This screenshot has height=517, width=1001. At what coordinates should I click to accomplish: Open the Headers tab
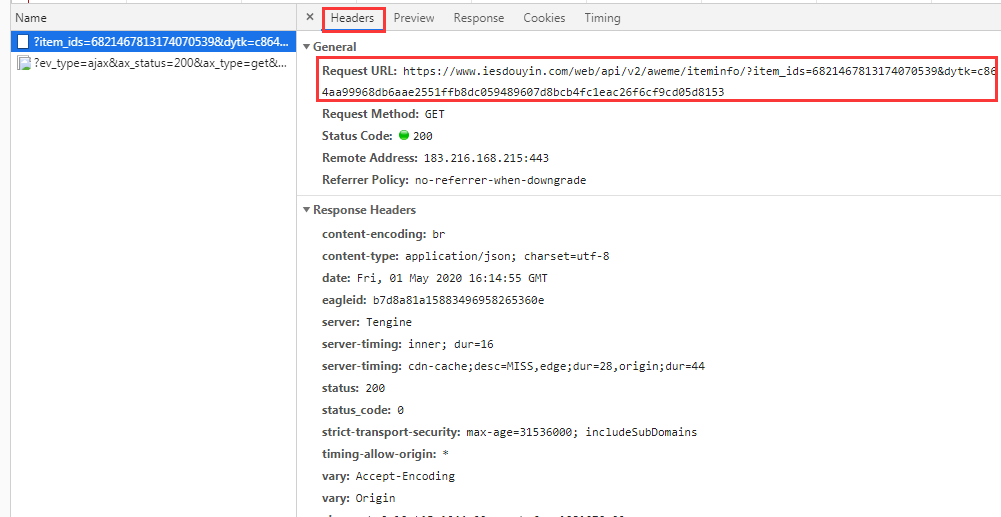click(352, 18)
